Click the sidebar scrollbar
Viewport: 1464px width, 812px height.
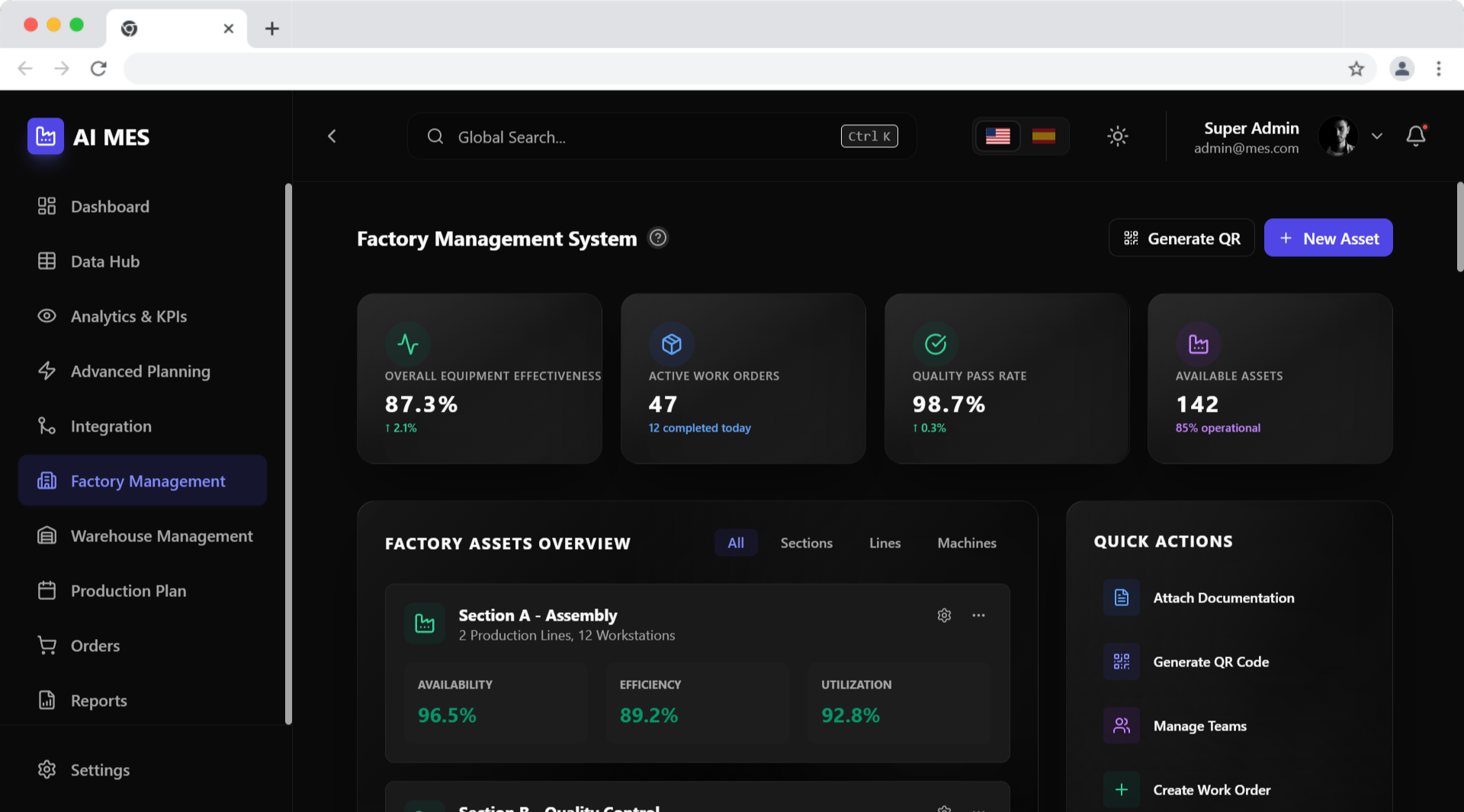[288, 454]
